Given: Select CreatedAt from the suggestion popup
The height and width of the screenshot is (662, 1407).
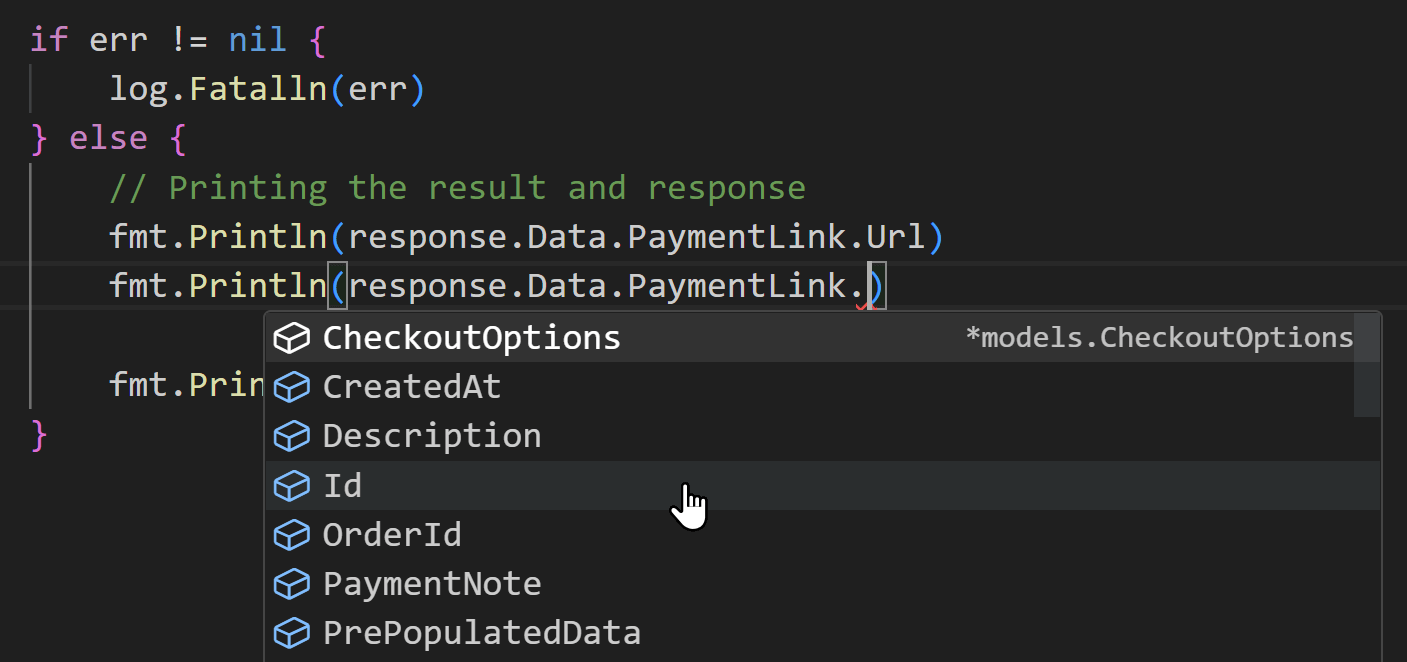Looking at the screenshot, I should pyautogui.click(x=411, y=386).
